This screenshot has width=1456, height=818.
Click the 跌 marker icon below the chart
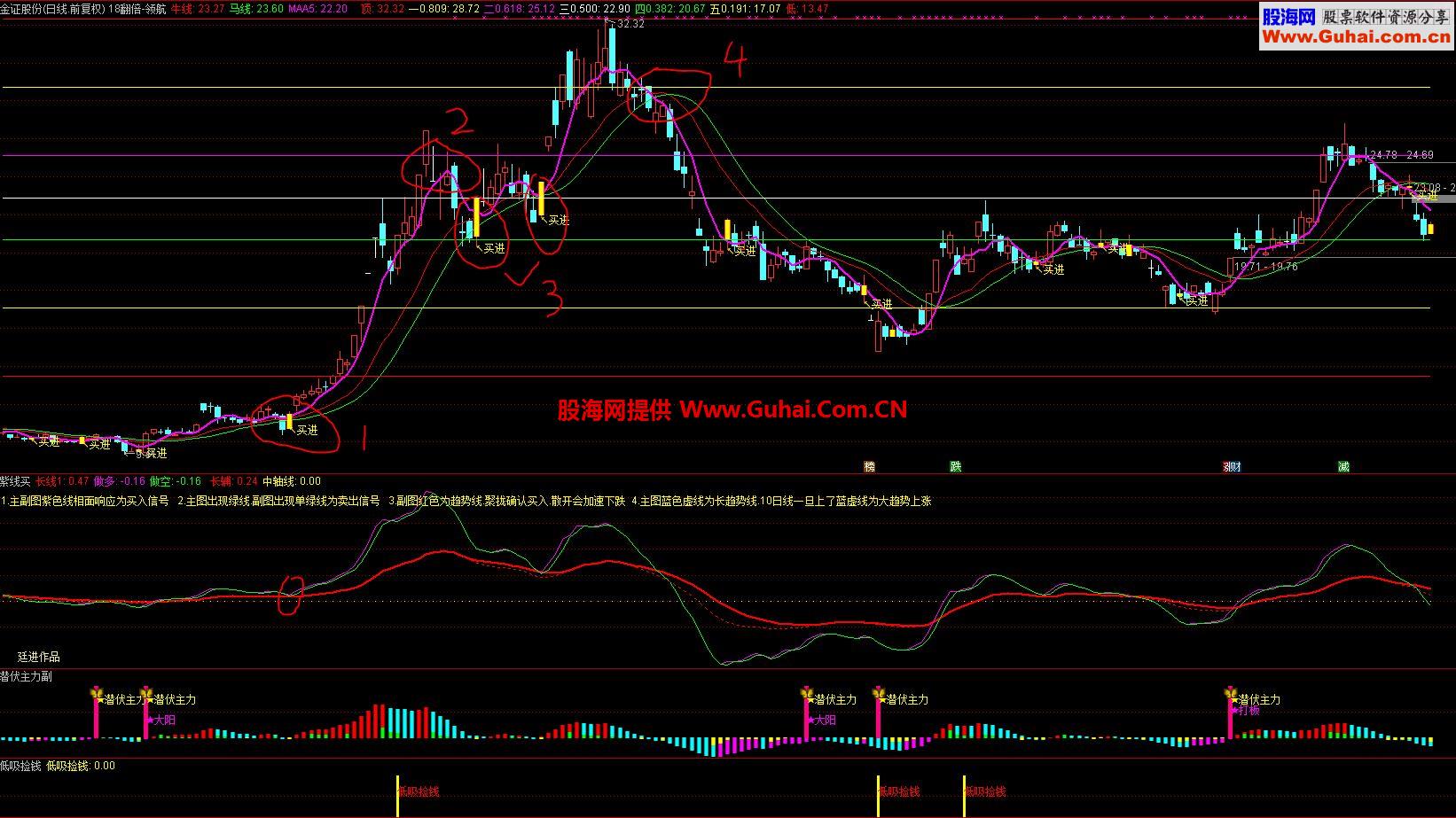[955, 466]
